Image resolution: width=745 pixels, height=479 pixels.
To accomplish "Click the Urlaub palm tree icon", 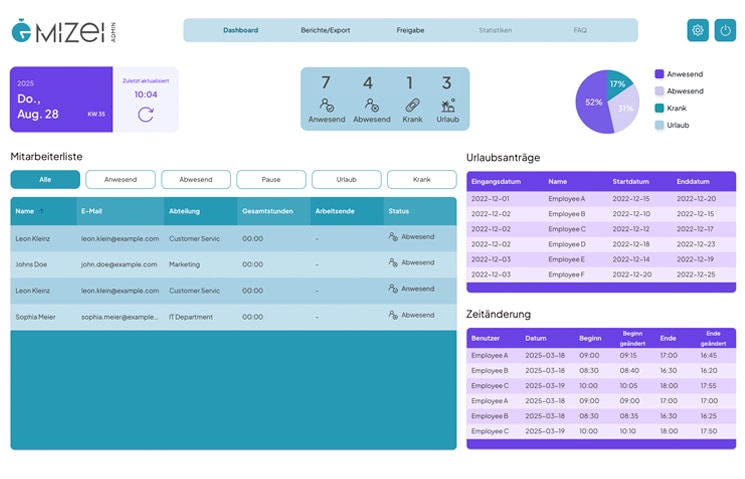I will click(x=447, y=104).
